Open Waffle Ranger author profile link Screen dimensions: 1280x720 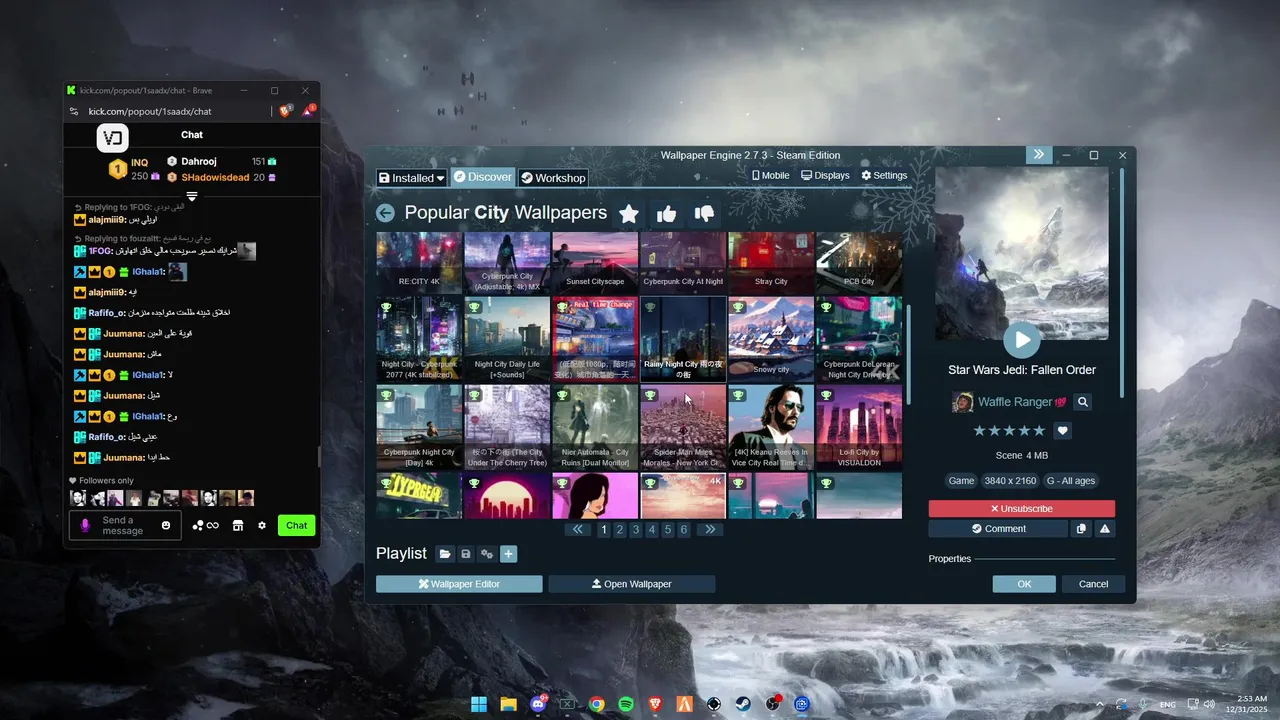coord(1015,402)
